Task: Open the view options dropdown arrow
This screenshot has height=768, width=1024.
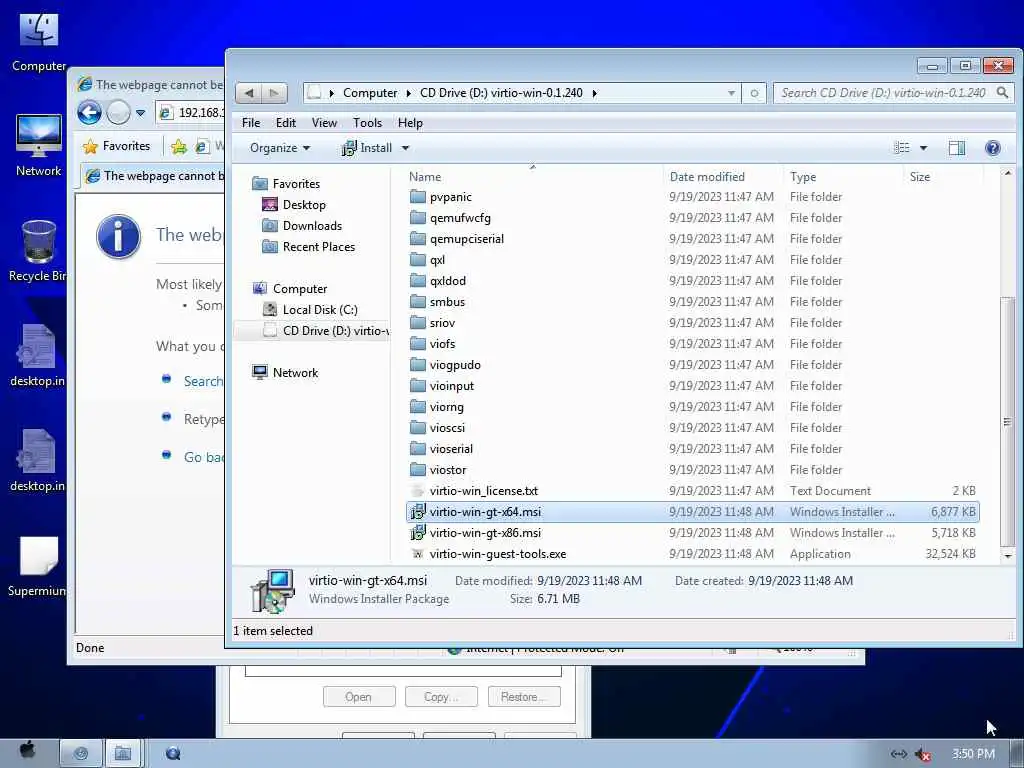Action: pyautogui.click(x=923, y=148)
